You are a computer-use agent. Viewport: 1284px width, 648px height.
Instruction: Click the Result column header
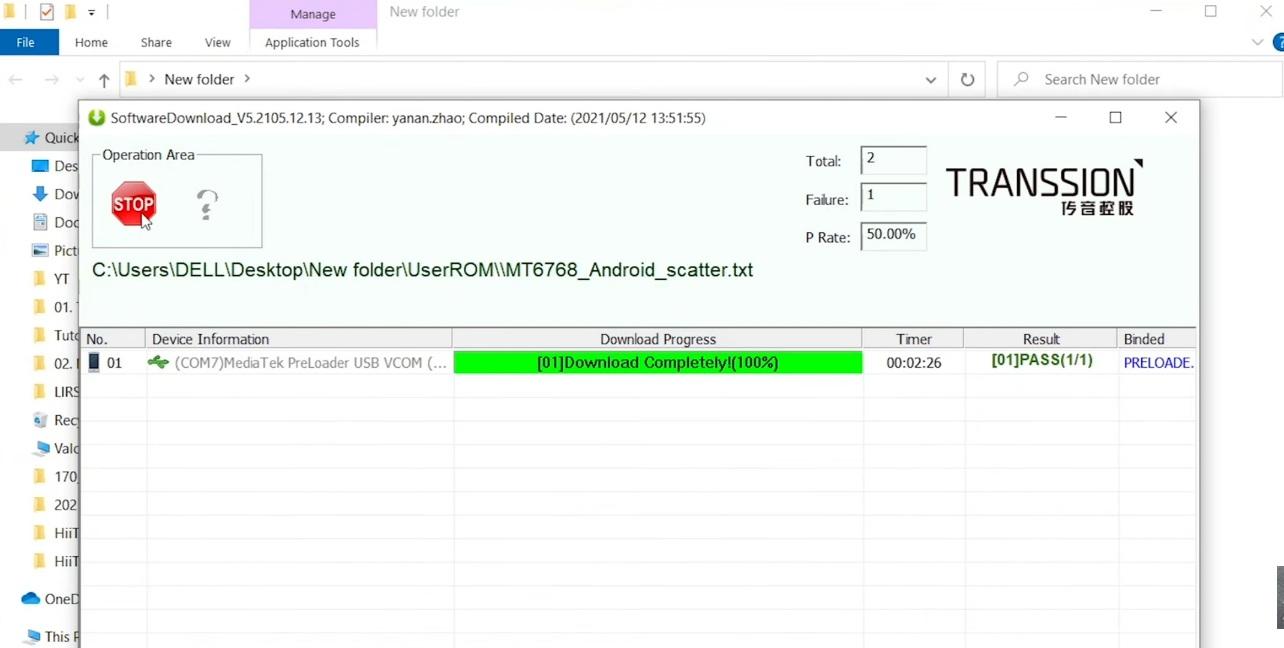[x=1041, y=339]
